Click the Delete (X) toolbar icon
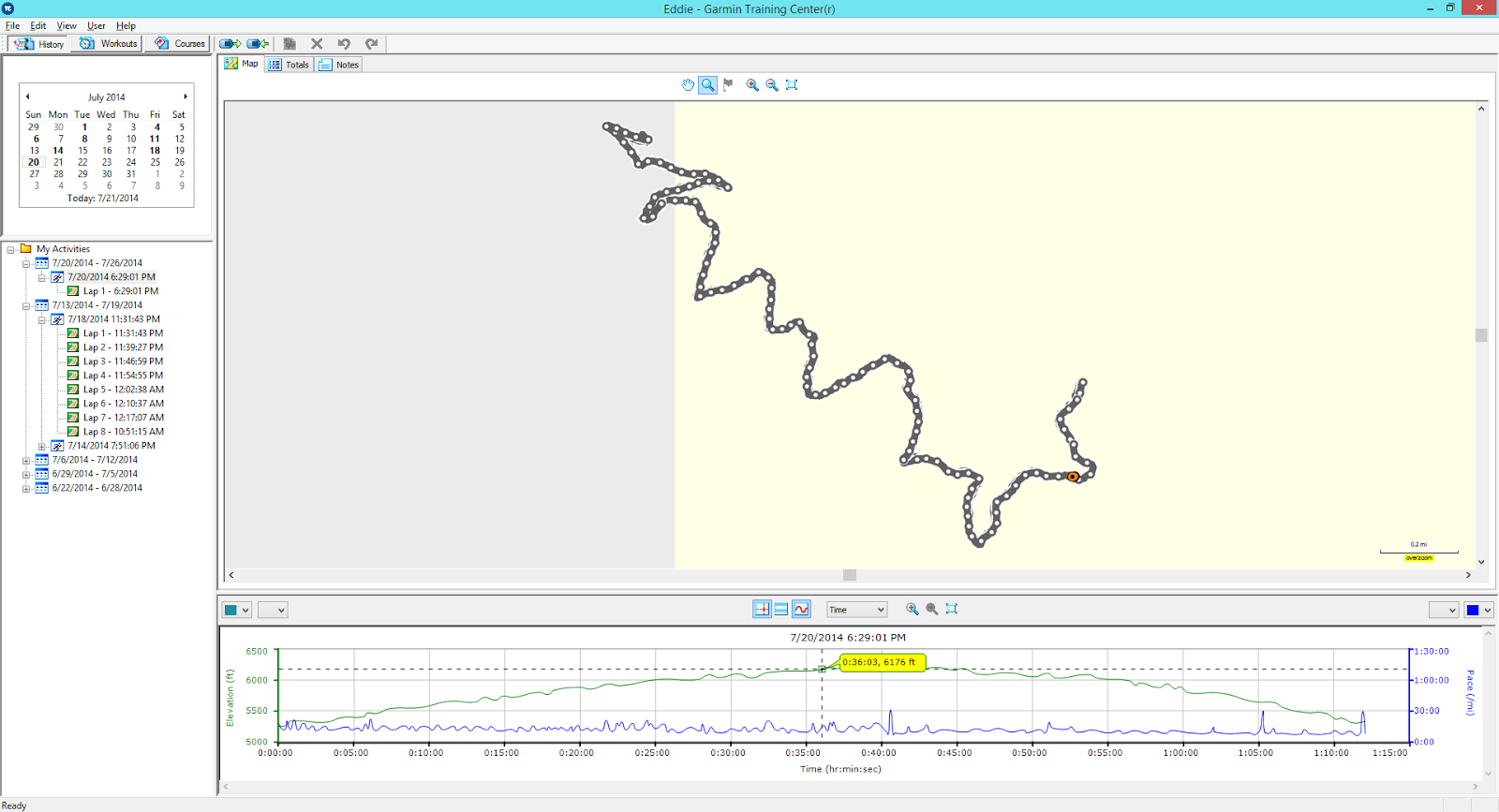Image resolution: width=1499 pixels, height=812 pixels. 317,44
